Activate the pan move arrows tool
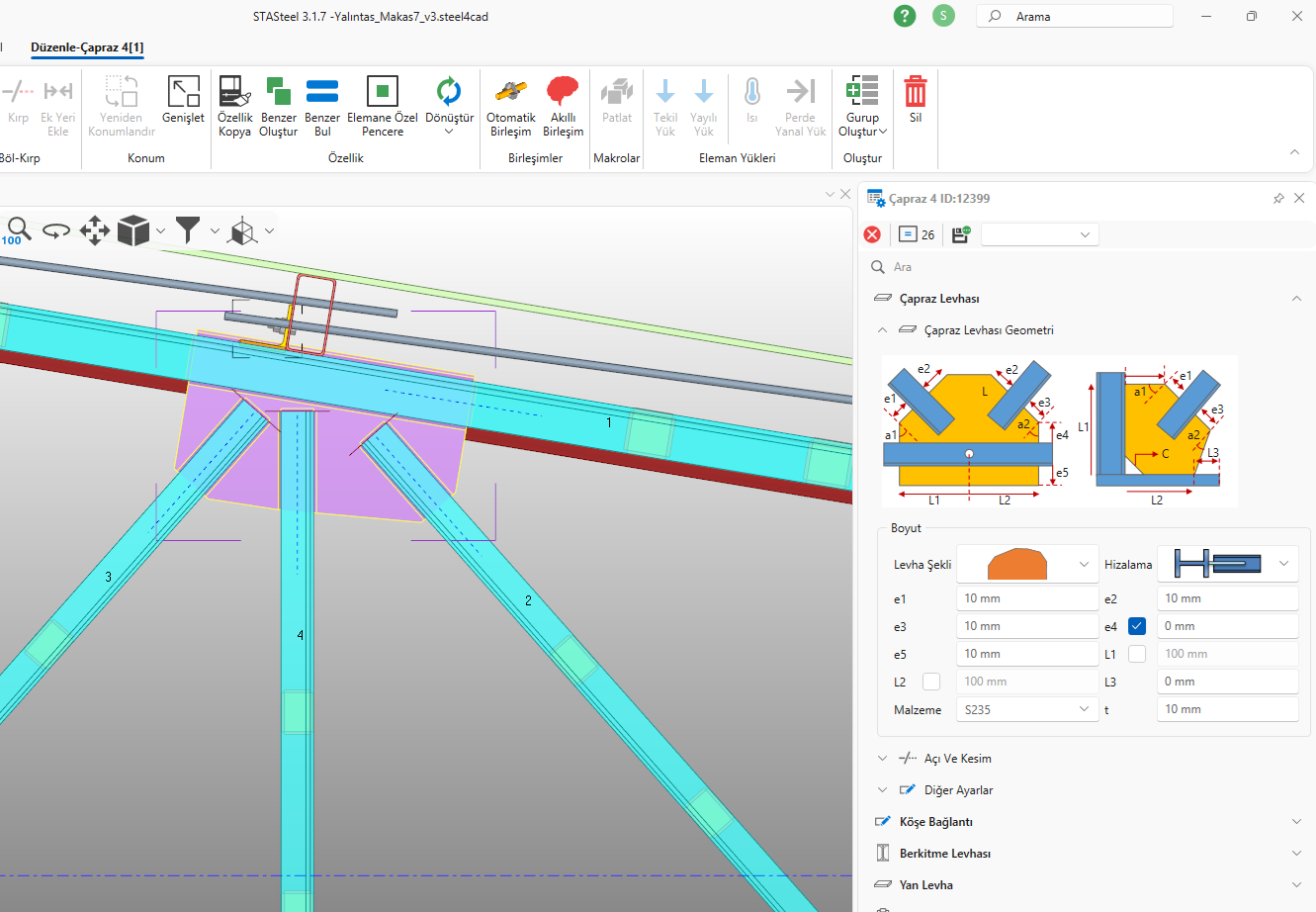1316x912 pixels. 95,231
